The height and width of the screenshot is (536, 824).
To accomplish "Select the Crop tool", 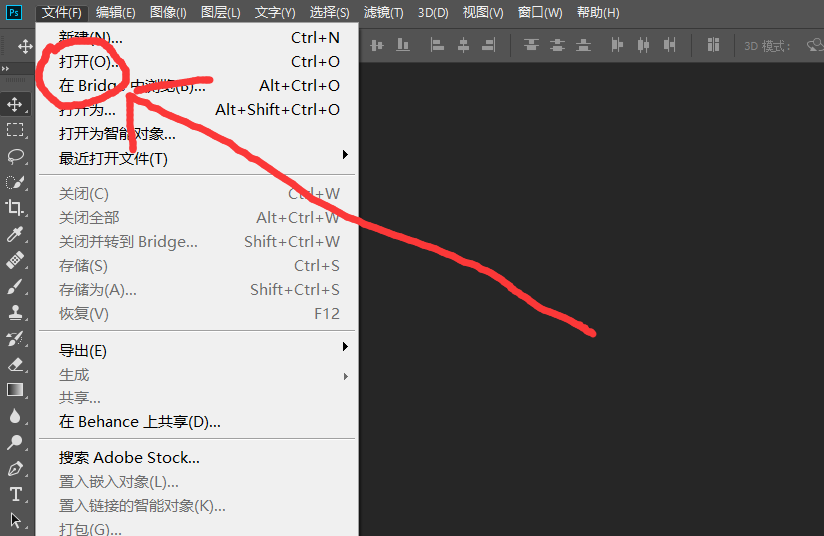I will (x=15, y=208).
